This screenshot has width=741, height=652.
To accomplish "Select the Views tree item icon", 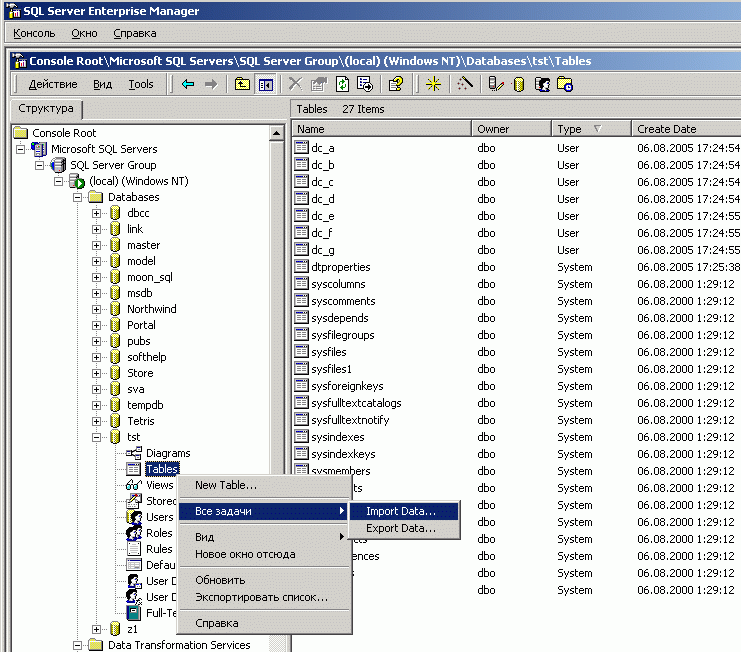I will click(134, 485).
